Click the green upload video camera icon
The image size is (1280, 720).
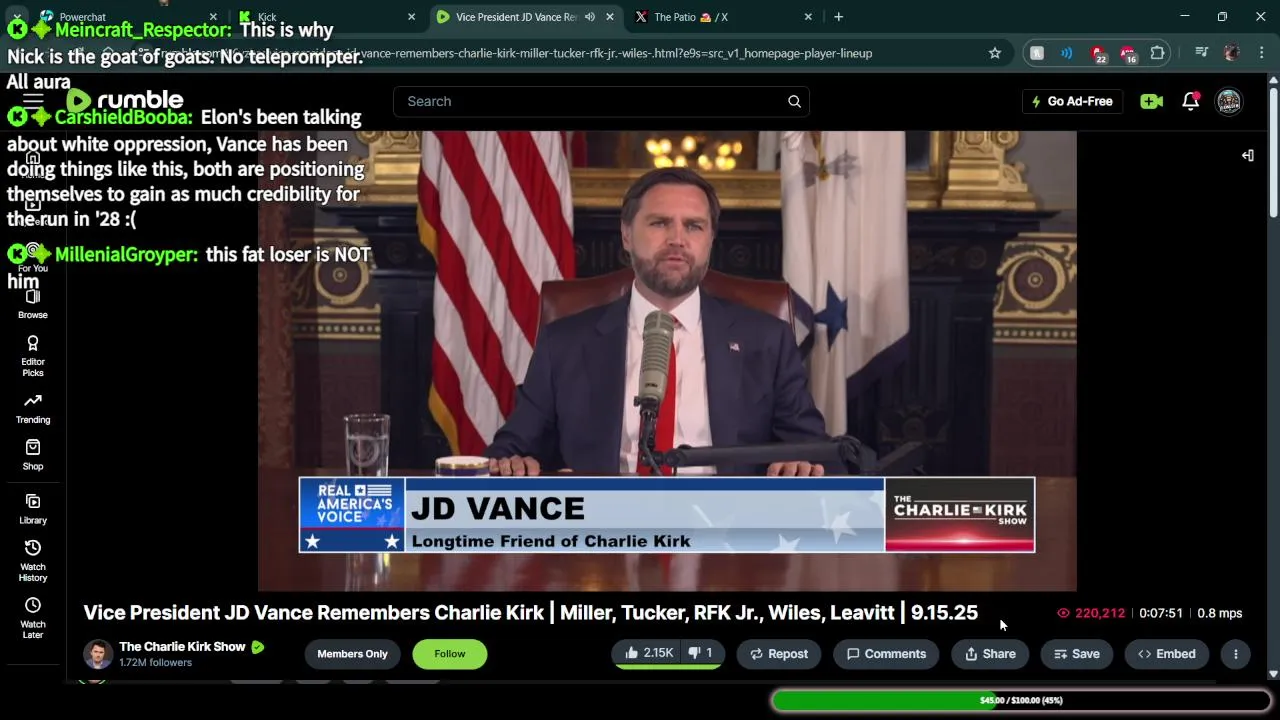coord(1151,101)
